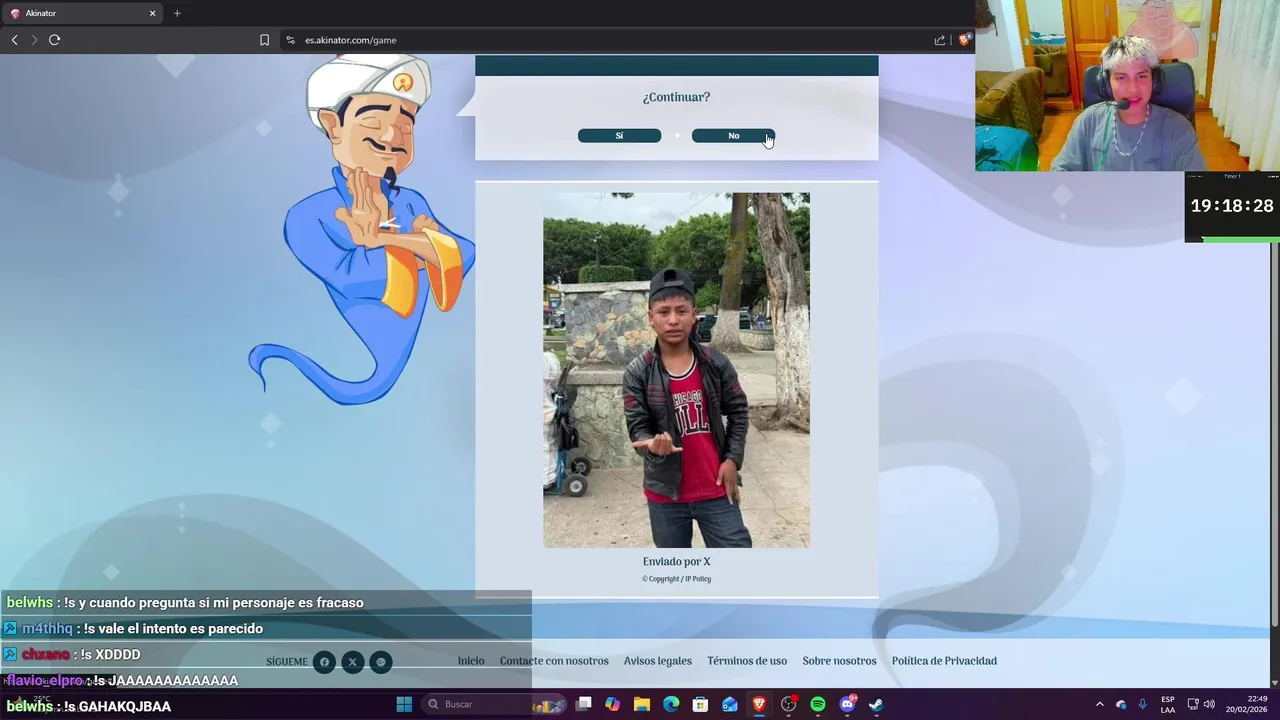This screenshot has width=1280, height=720.
Task: Open Spotify from the taskbar
Action: (818, 704)
